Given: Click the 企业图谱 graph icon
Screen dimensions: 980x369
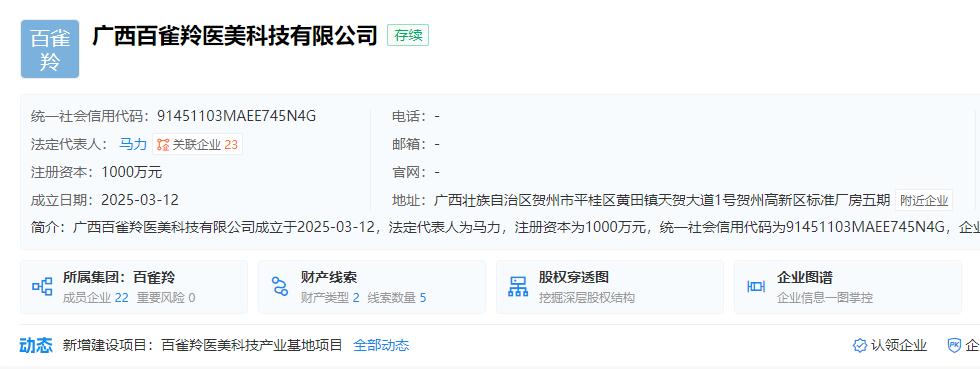Looking at the screenshot, I should click(756, 287).
